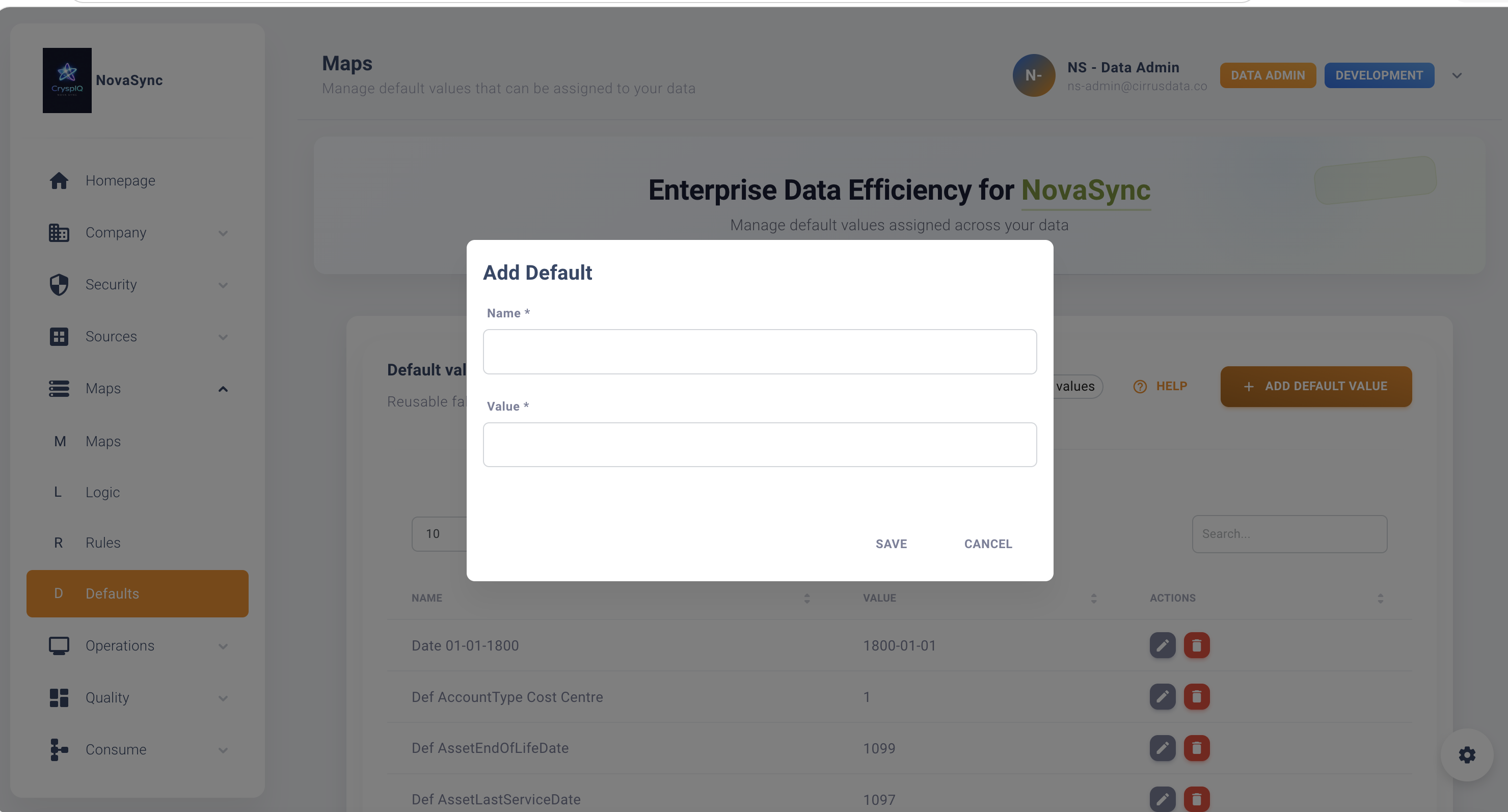Click the Date 01-01-1800 name cell
This screenshot has width=1508, height=812.
pos(465,646)
